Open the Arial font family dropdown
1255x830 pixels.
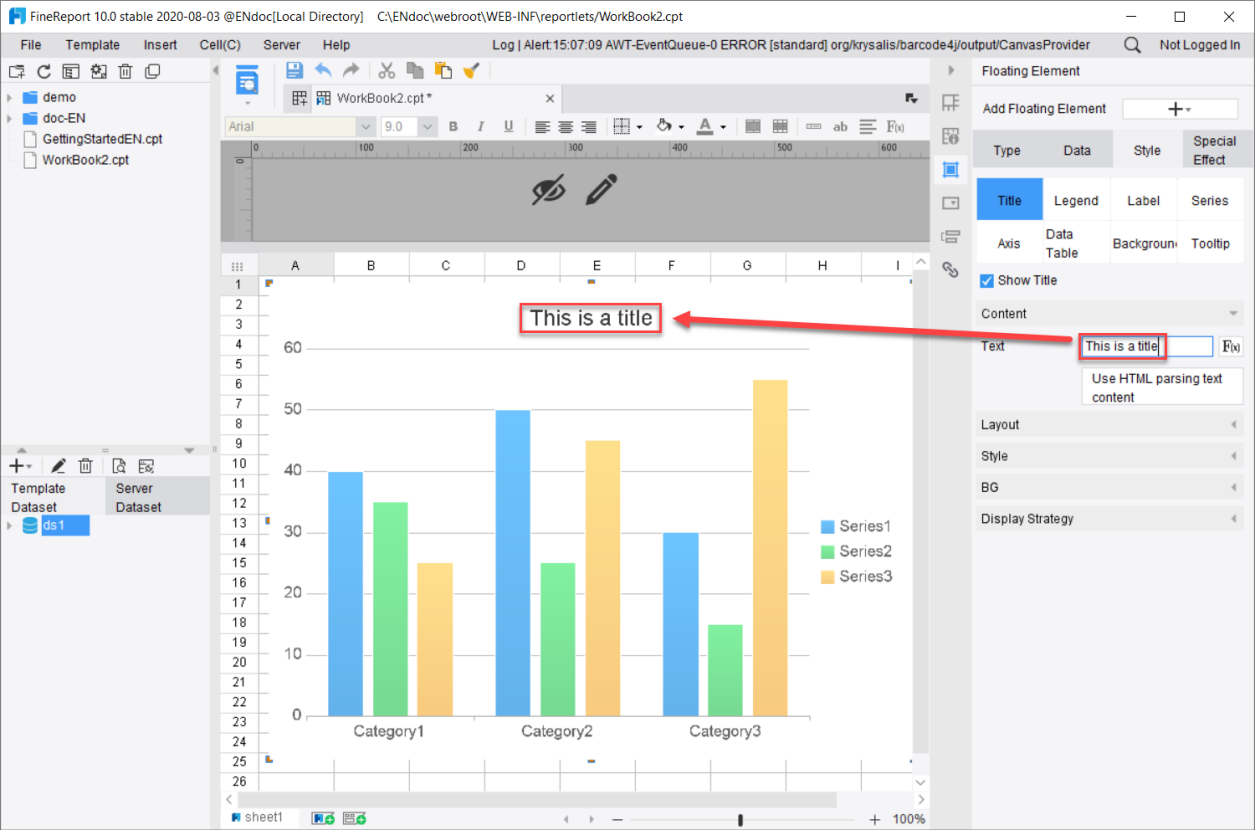tap(366, 126)
